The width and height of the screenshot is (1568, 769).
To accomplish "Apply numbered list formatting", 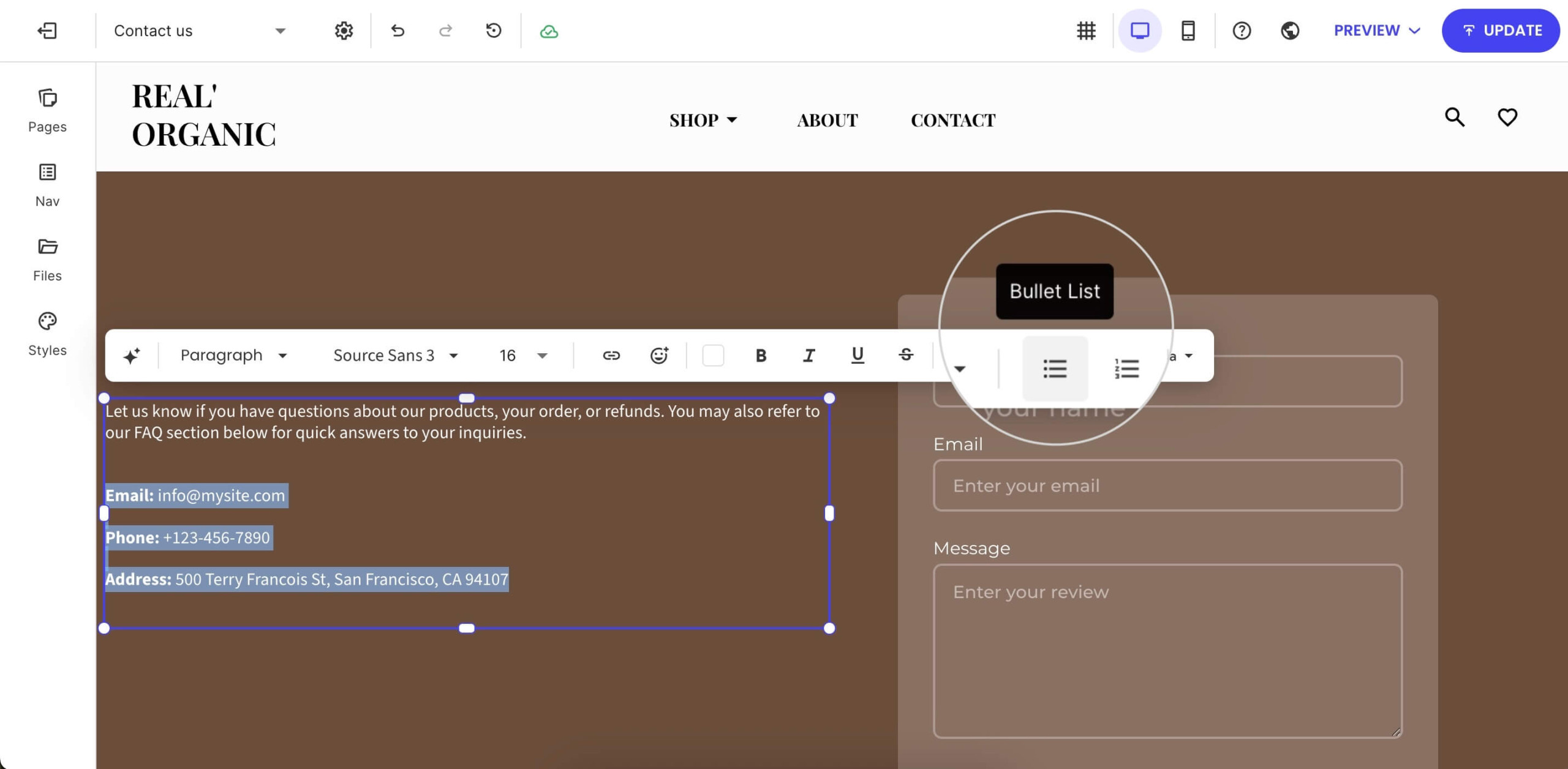I will (1126, 369).
